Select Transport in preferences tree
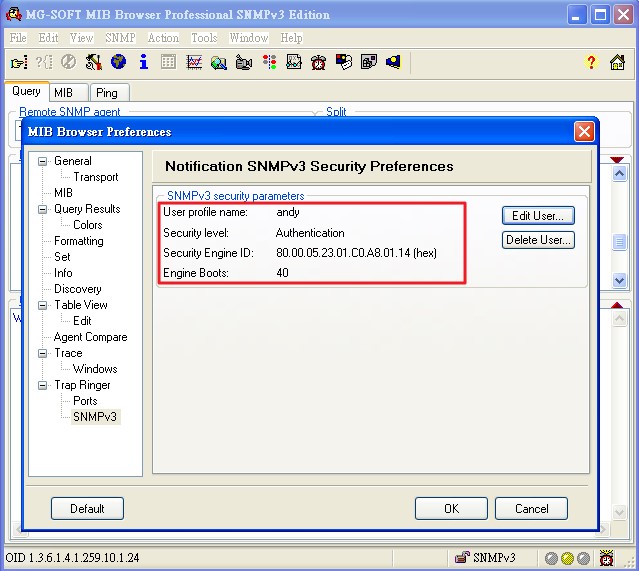639x571 pixels. [x=96, y=177]
